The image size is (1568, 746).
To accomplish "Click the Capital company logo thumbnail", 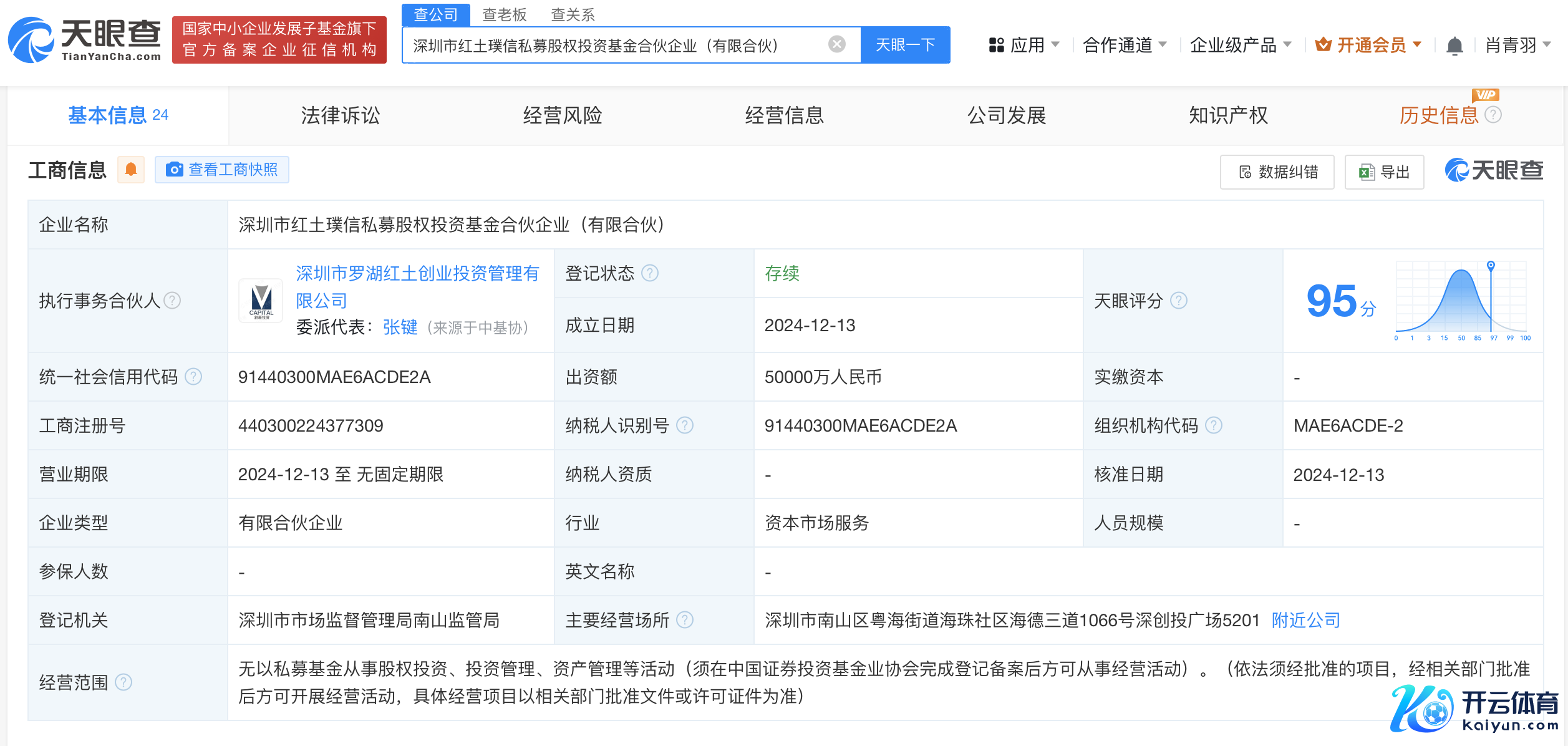I will (261, 301).
